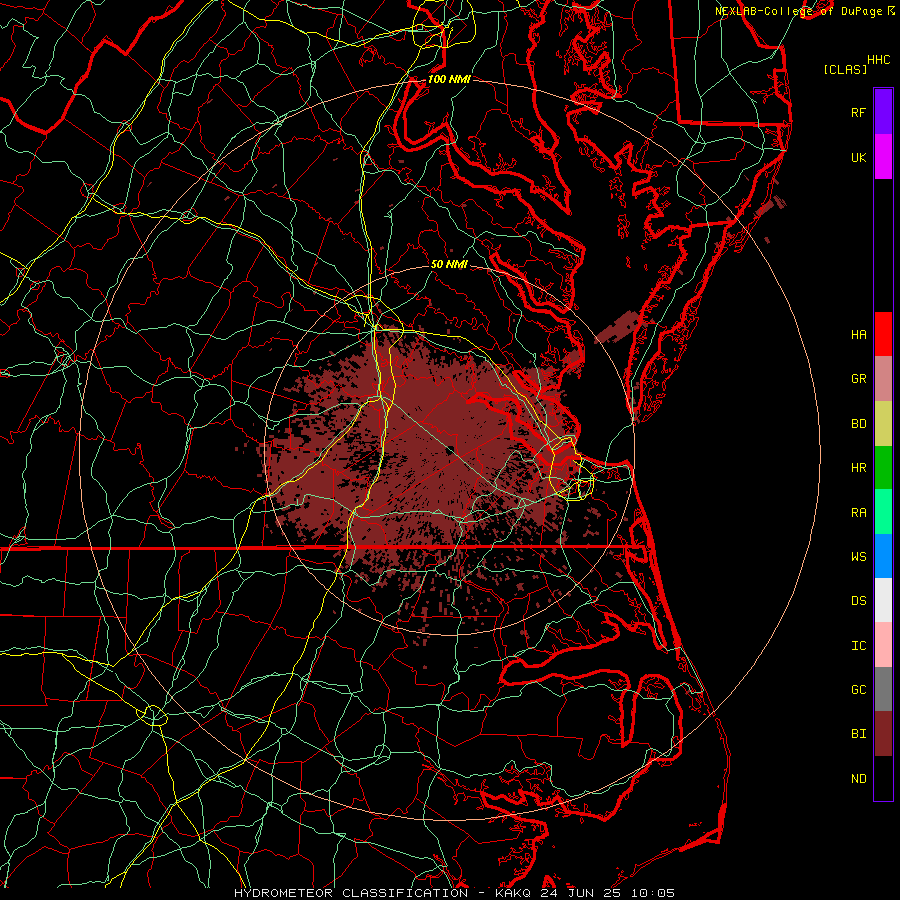Click the red HA legend swatch

coord(883,334)
